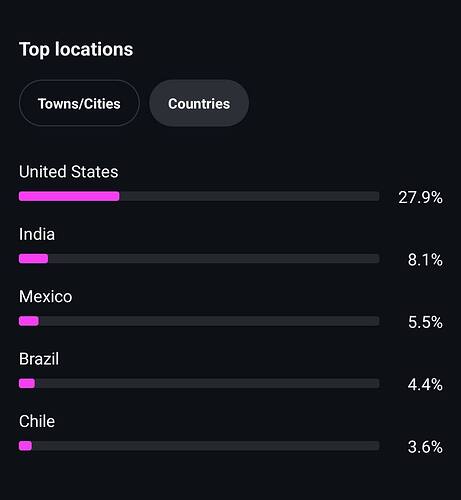Select the Mexico label

tap(45, 296)
